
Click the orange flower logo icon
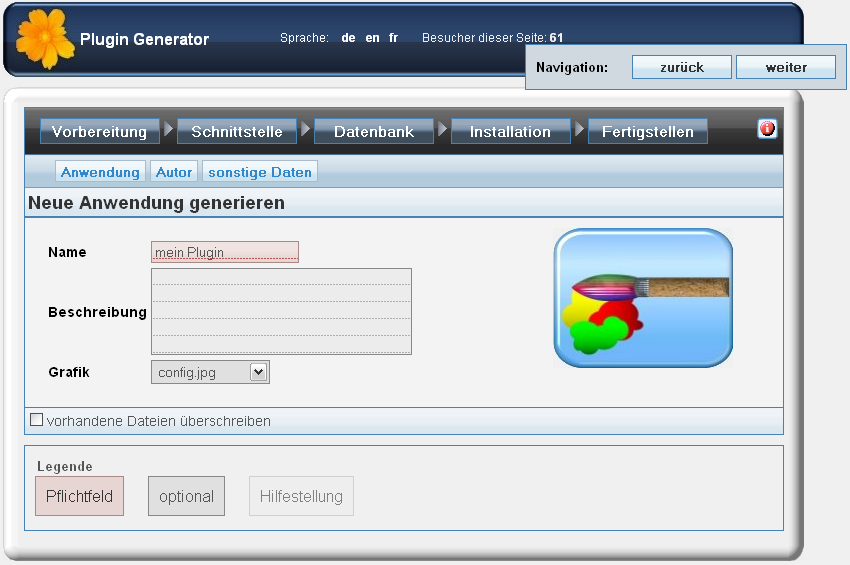point(45,39)
